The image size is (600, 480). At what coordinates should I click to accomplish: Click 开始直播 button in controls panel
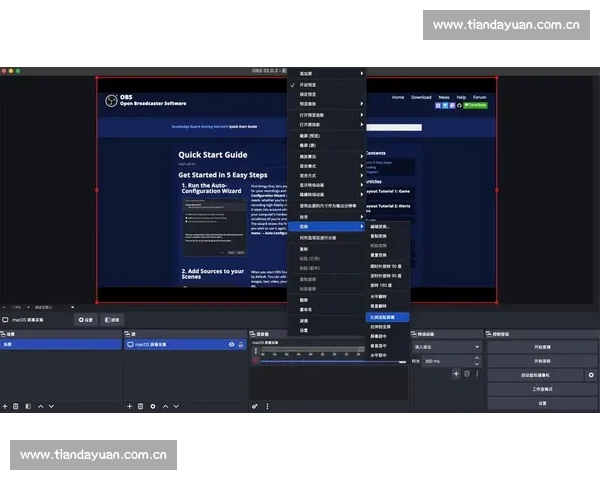click(x=542, y=347)
